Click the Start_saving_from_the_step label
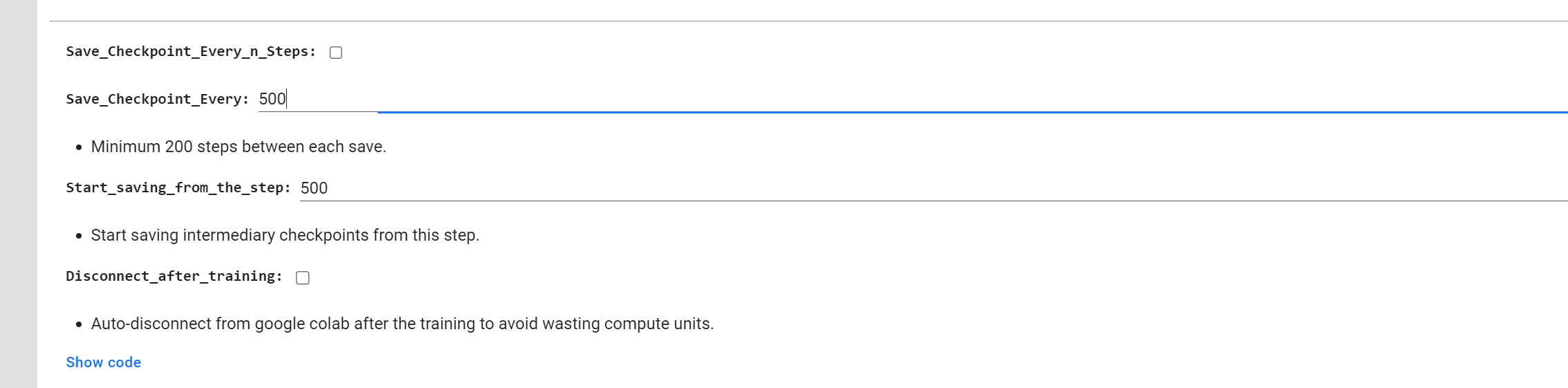The height and width of the screenshot is (388, 1568). [x=178, y=188]
